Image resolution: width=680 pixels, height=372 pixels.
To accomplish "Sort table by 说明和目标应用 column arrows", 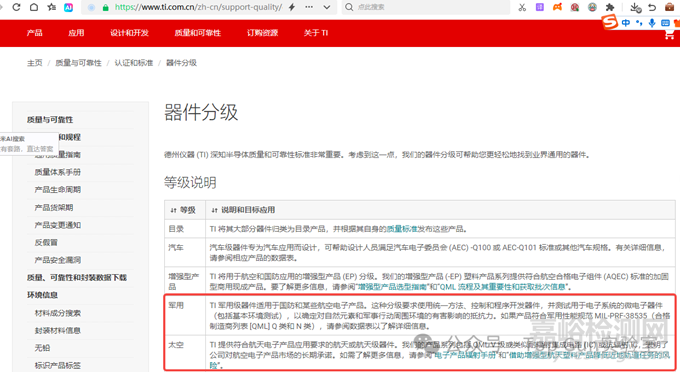I will click(214, 210).
